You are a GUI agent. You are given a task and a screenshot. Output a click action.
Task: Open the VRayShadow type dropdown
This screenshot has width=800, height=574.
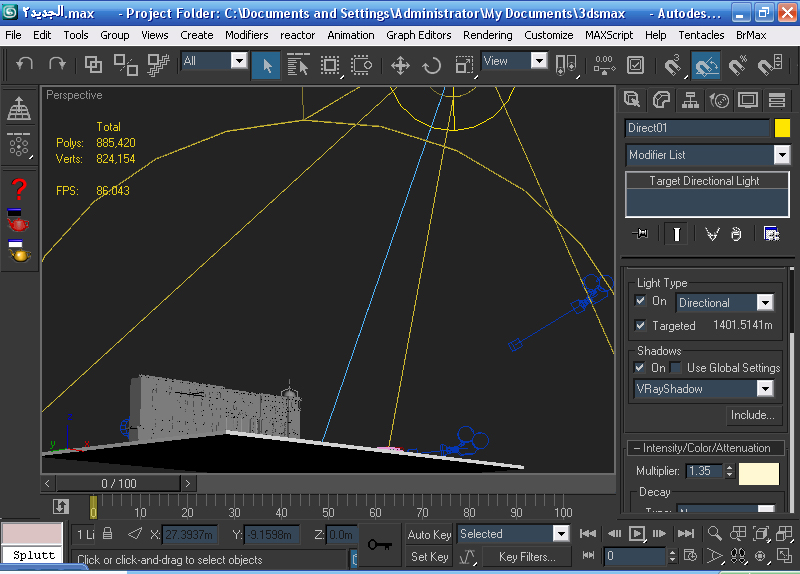765,389
